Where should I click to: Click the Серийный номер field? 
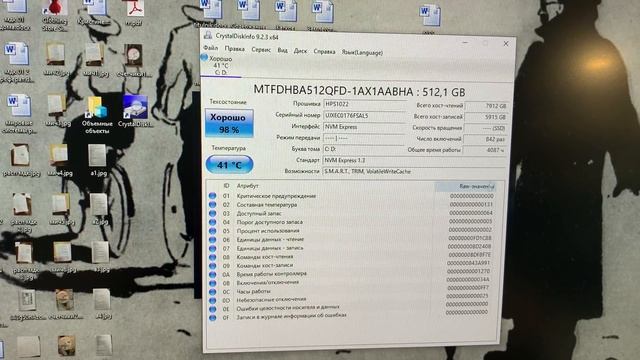[x=364, y=116]
